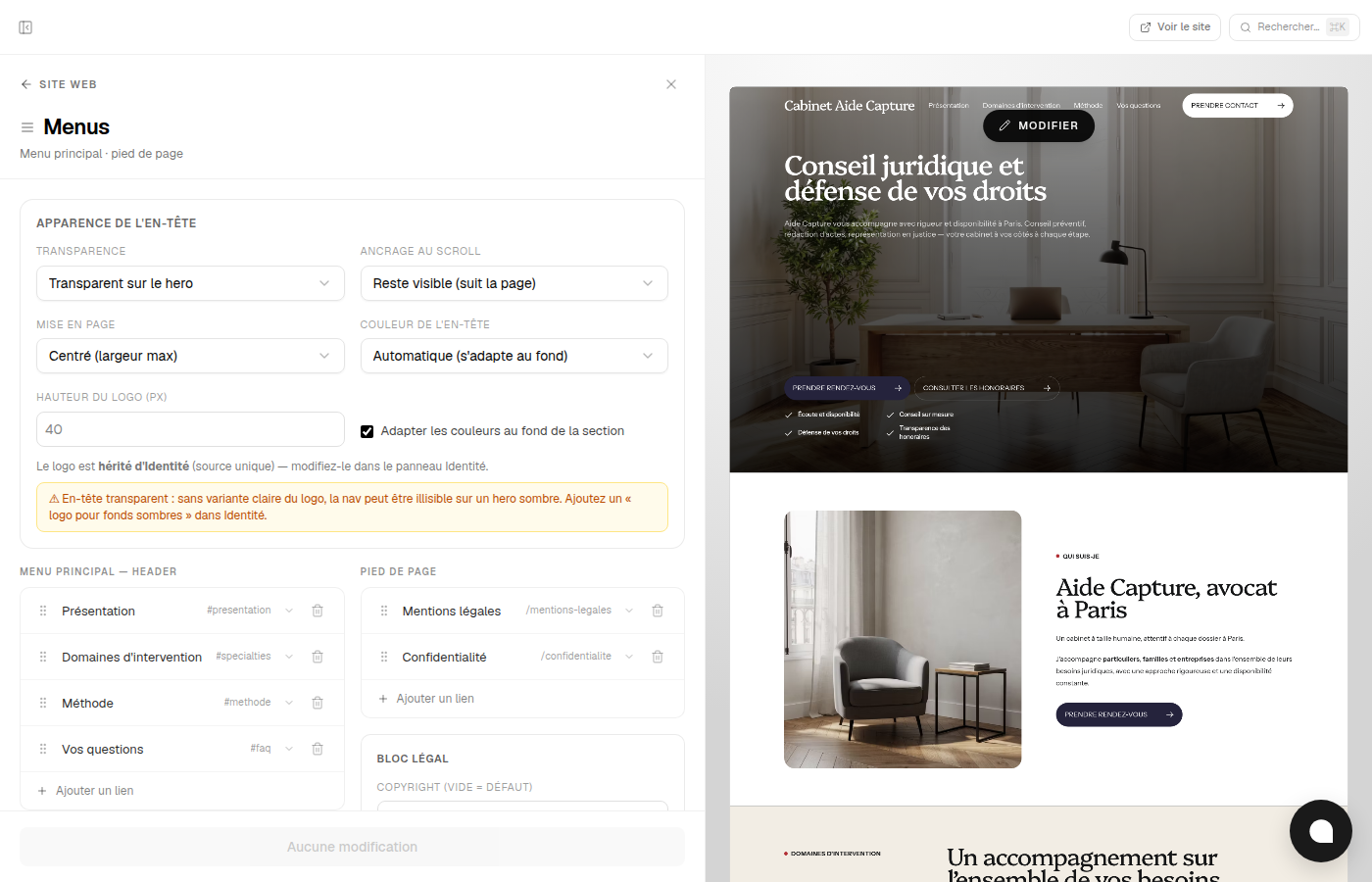The image size is (1372, 882).
Task: Open the Ancrage au scroll dropdown
Action: pyautogui.click(x=514, y=283)
